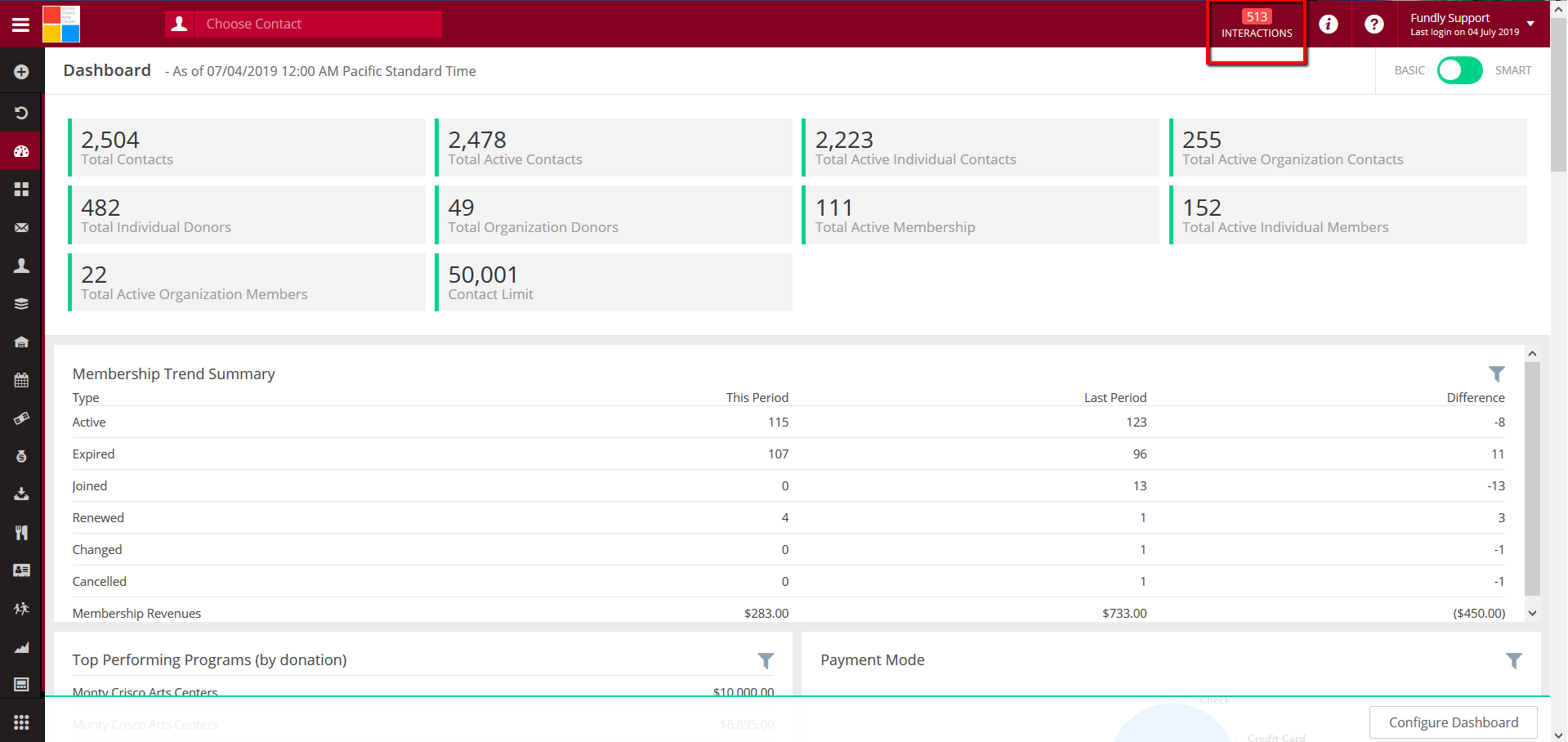This screenshot has height=742, width=1568.
Task: Click the info circle icon in header
Action: (x=1329, y=25)
